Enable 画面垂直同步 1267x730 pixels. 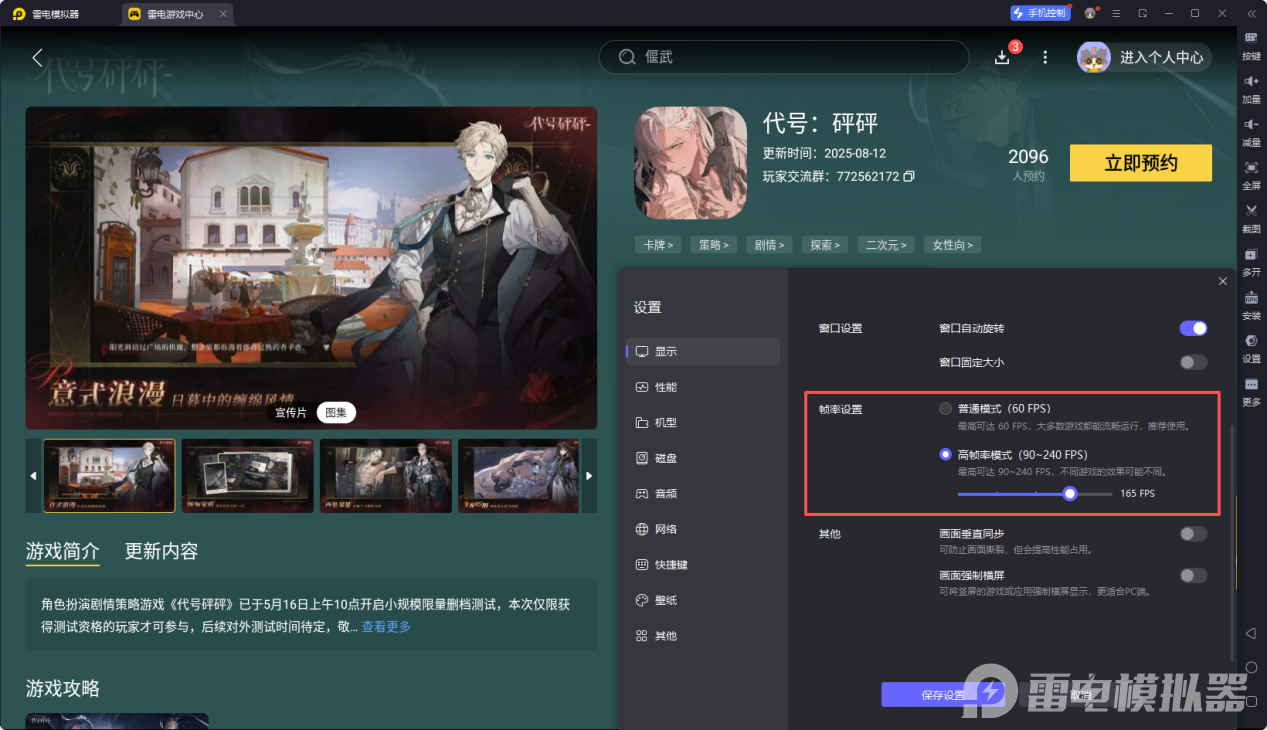1192,534
